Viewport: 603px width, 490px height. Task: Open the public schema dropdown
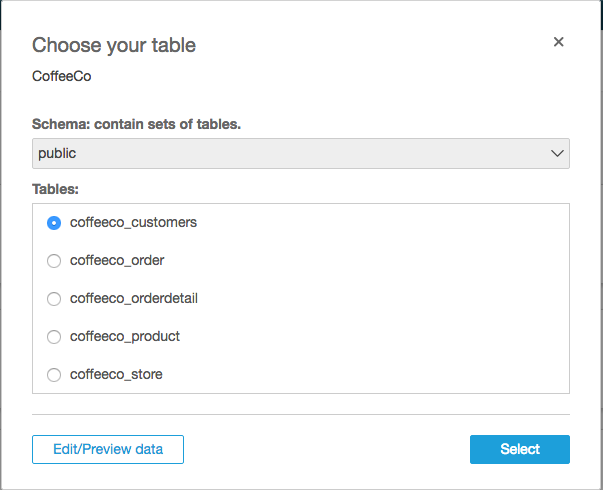300,153
